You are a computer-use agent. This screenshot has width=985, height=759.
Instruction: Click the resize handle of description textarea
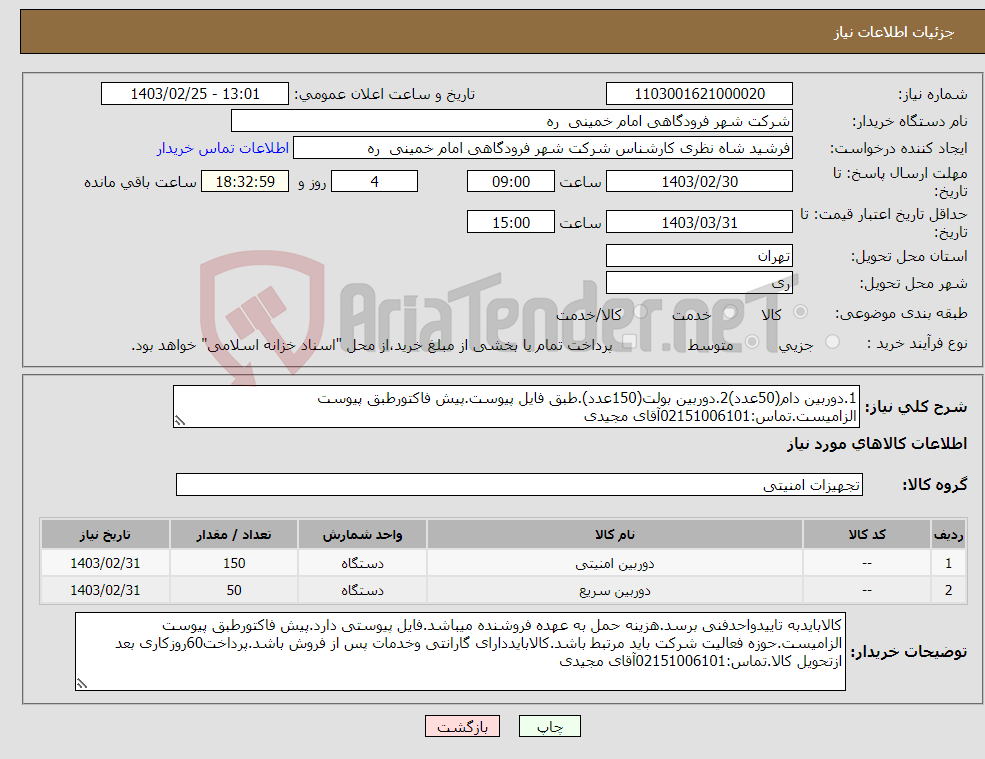tap(180, 421)
